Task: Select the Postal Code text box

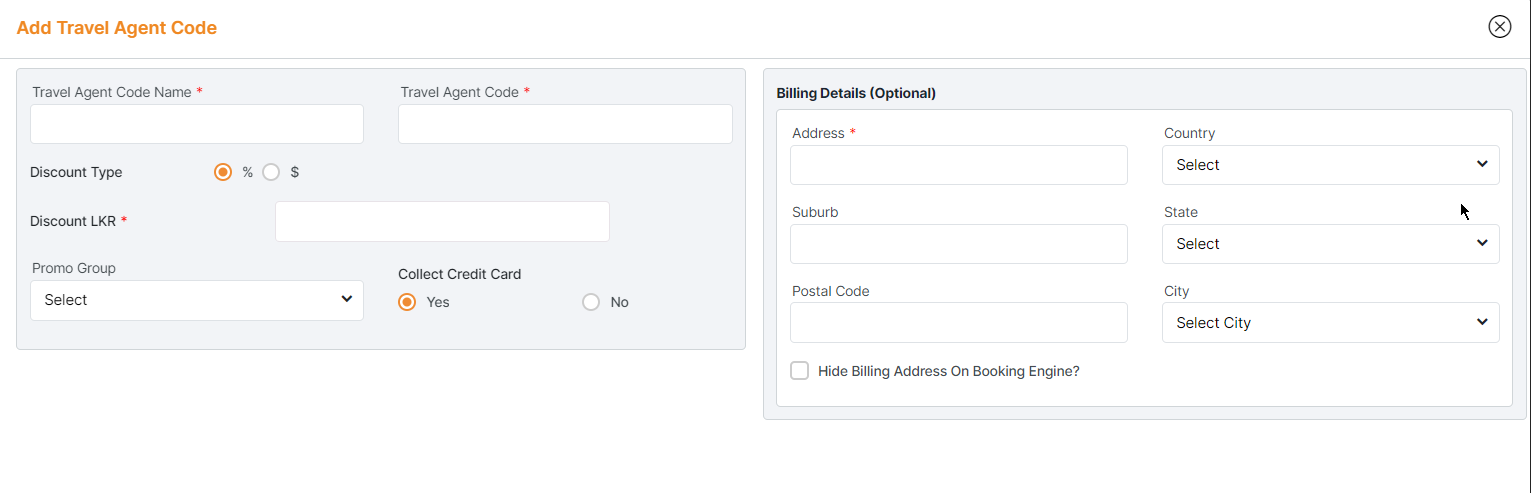Action: tap(958, 323)
